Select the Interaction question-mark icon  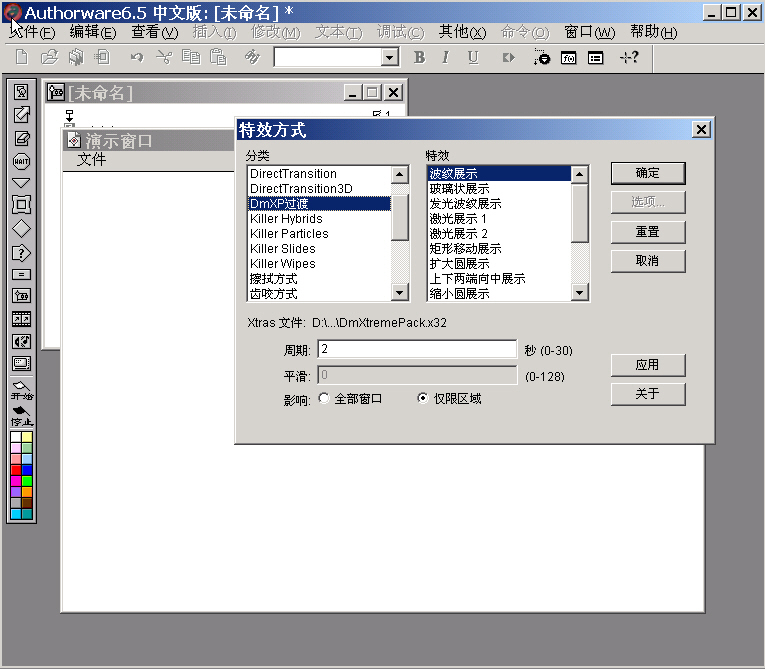point(21,253)
